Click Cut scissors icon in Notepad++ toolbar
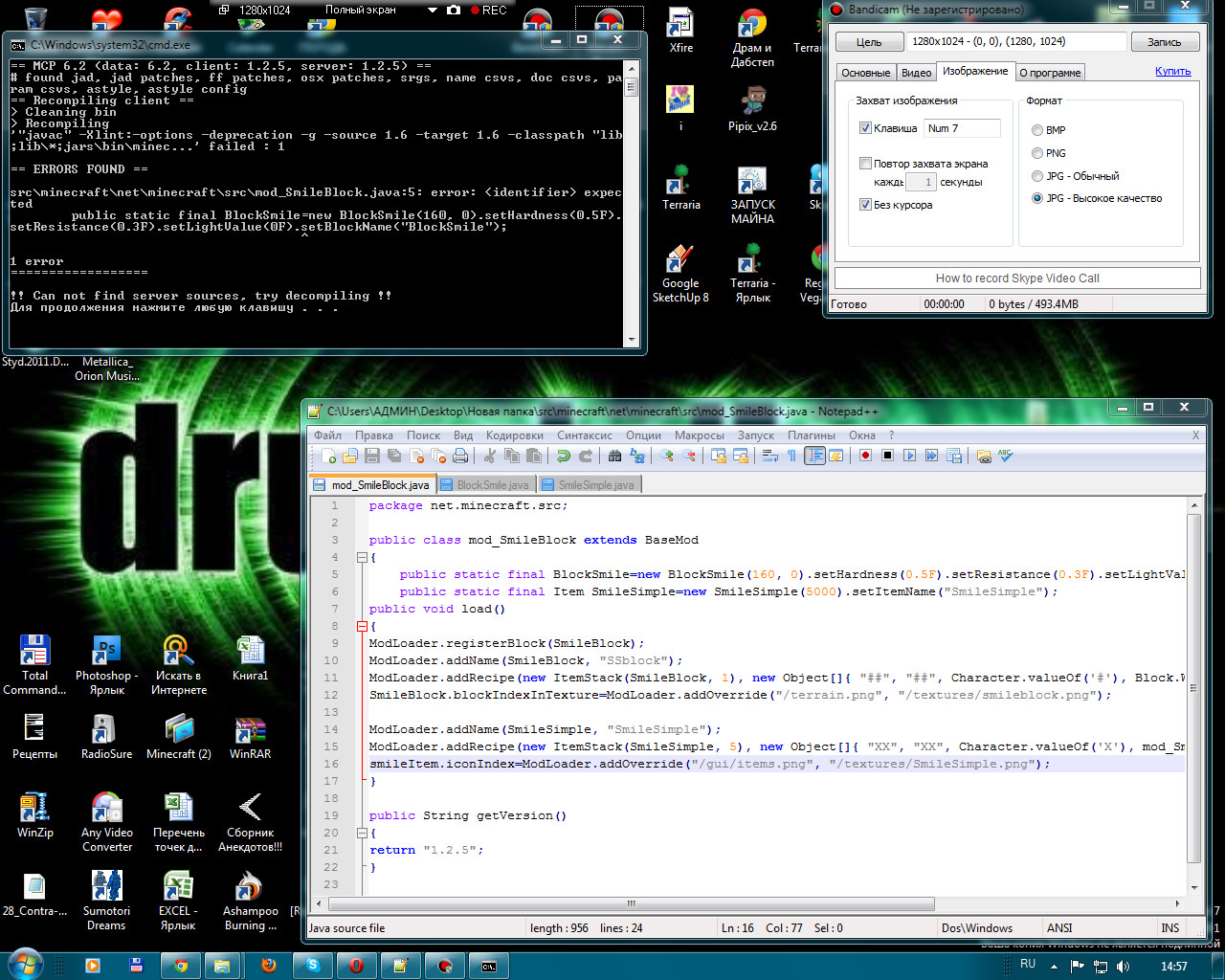 (x=491, y=457)
